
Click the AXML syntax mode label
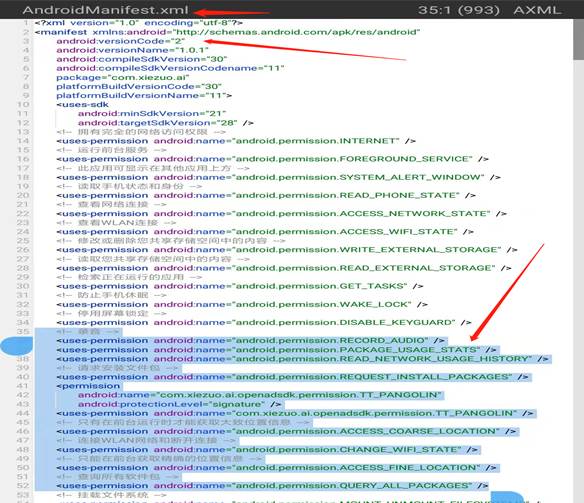click(537, 10)
